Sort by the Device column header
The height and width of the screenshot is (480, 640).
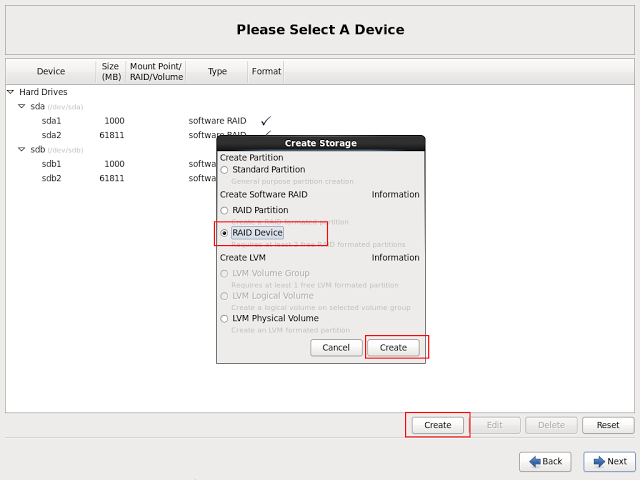tap(51, 71)
